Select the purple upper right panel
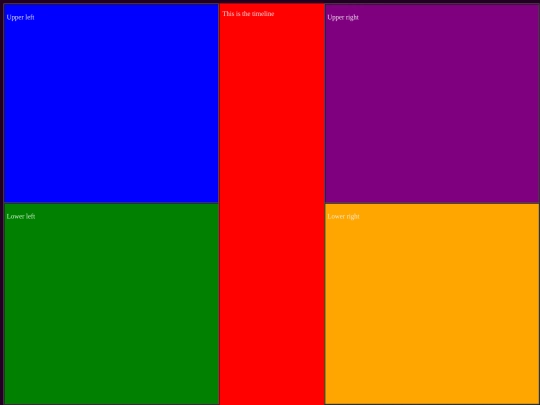This screenshot has width=540, height=405. [432, 103]
